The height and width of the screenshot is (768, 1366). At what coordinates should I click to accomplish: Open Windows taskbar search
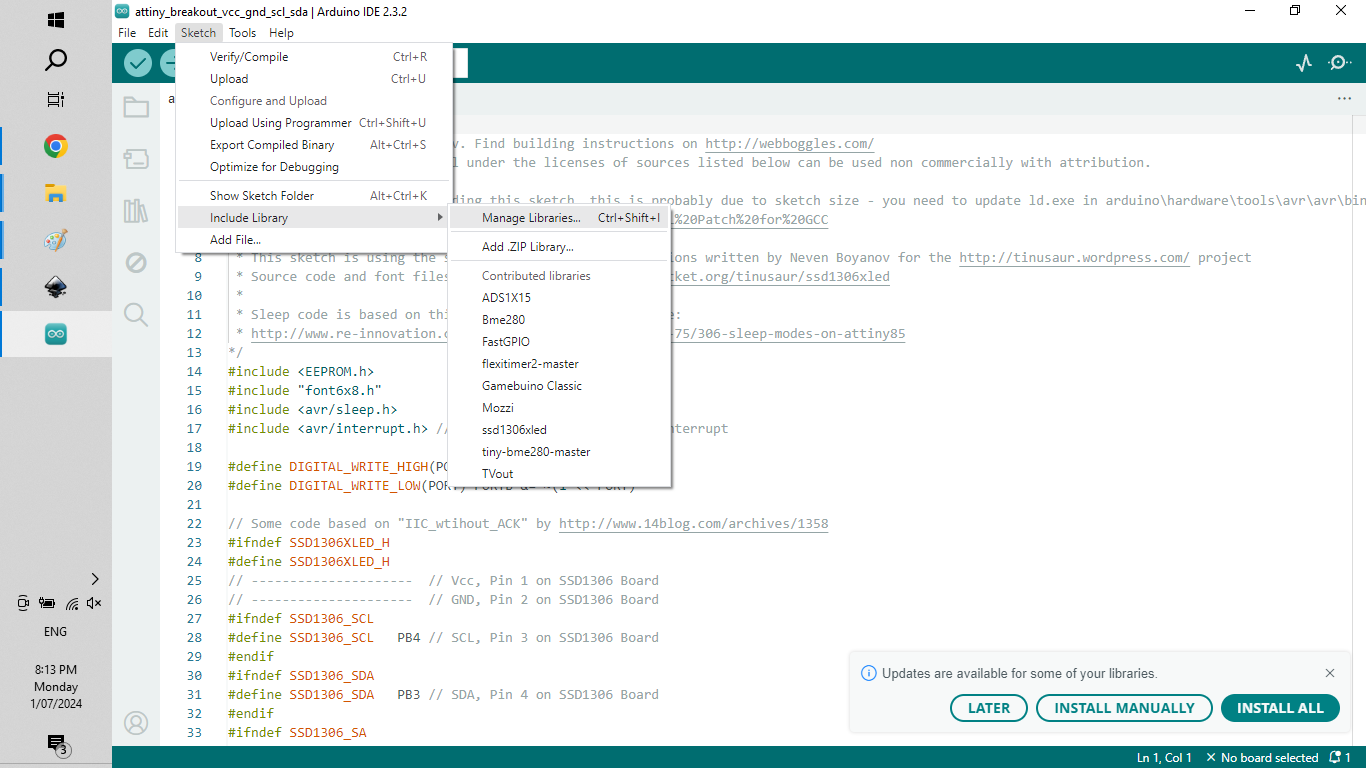click(x=56, y=61)
